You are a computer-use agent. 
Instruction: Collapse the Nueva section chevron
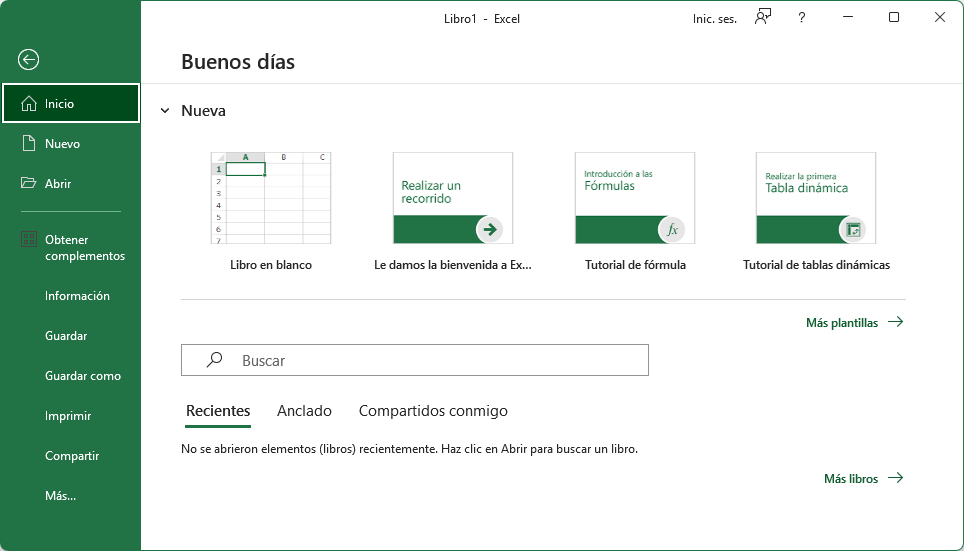[165, 111]
